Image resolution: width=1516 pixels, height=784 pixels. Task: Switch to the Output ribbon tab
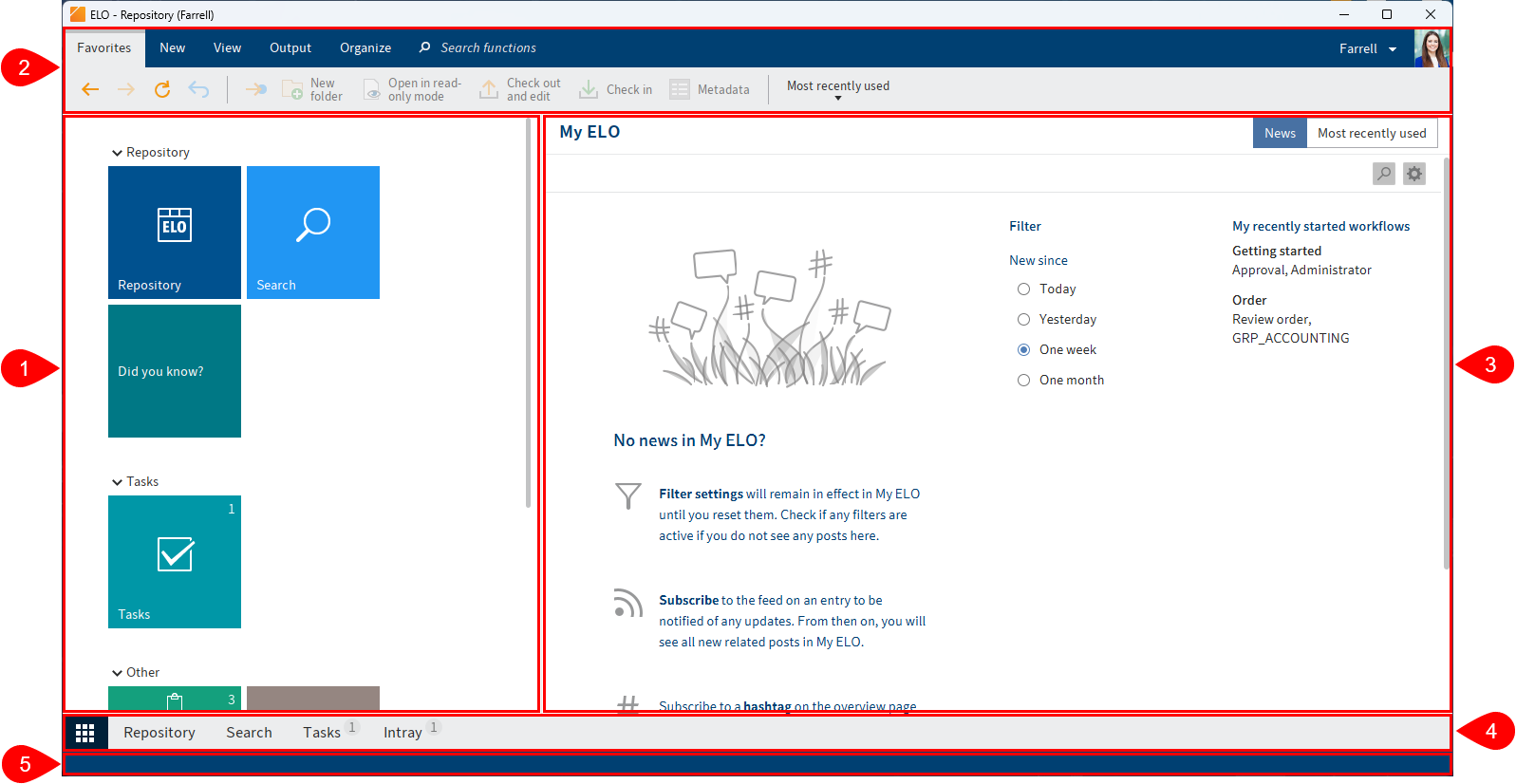point(290,47)
